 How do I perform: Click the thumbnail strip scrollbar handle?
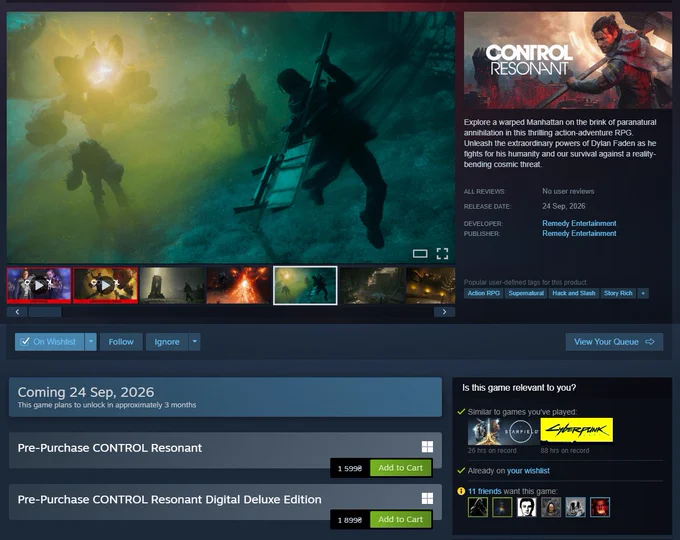(x=45, y=312)
